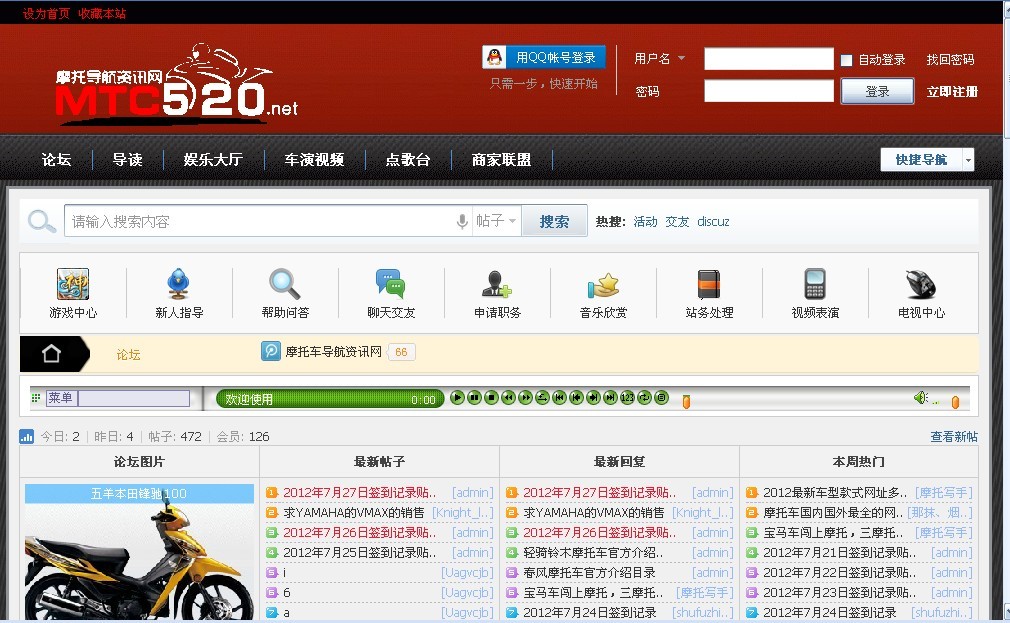
Task: Open the 菜单 menu in music player
Action: (x=61, y=398)
